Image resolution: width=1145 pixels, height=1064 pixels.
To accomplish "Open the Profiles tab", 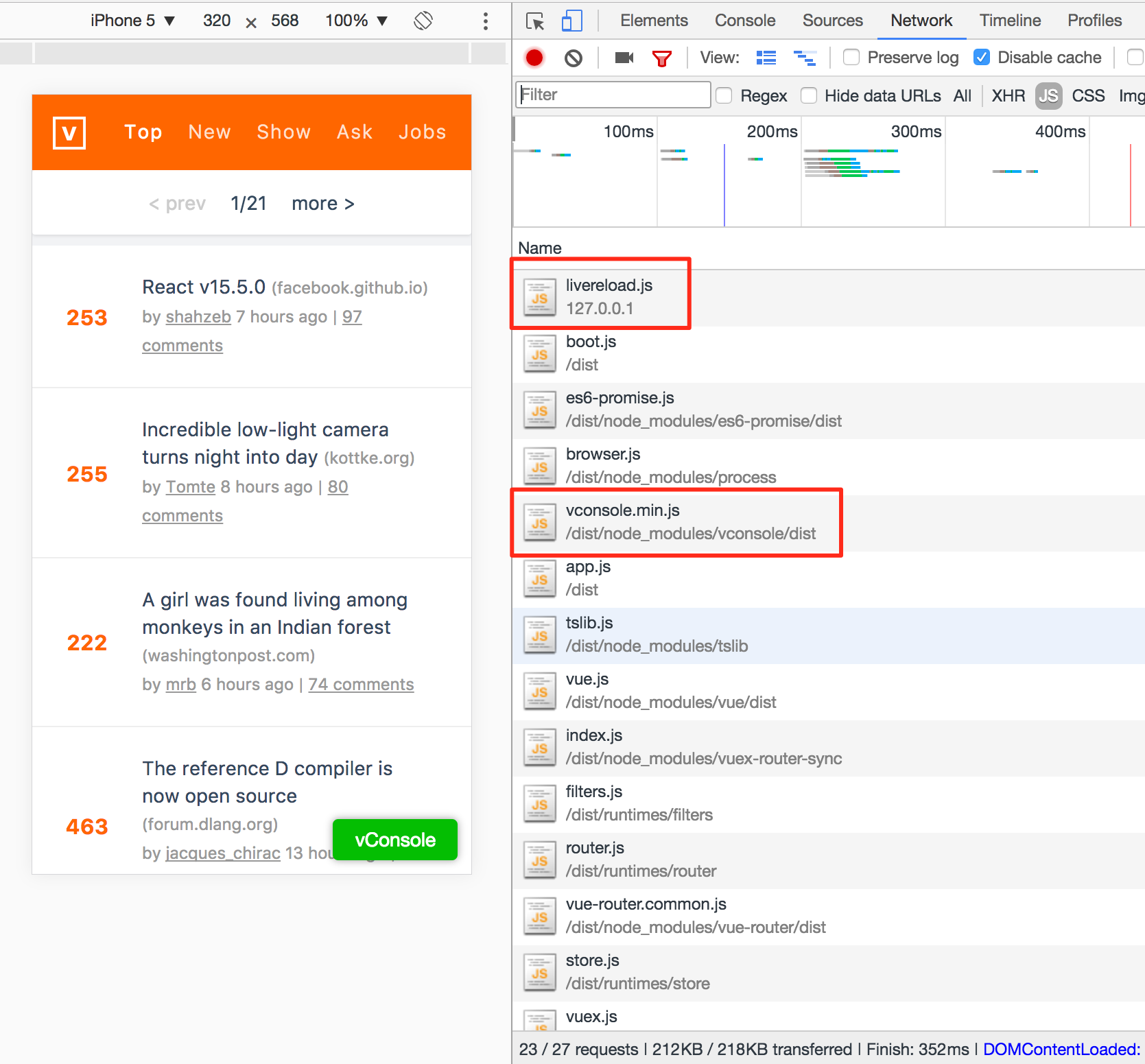I will (1094, 21).
